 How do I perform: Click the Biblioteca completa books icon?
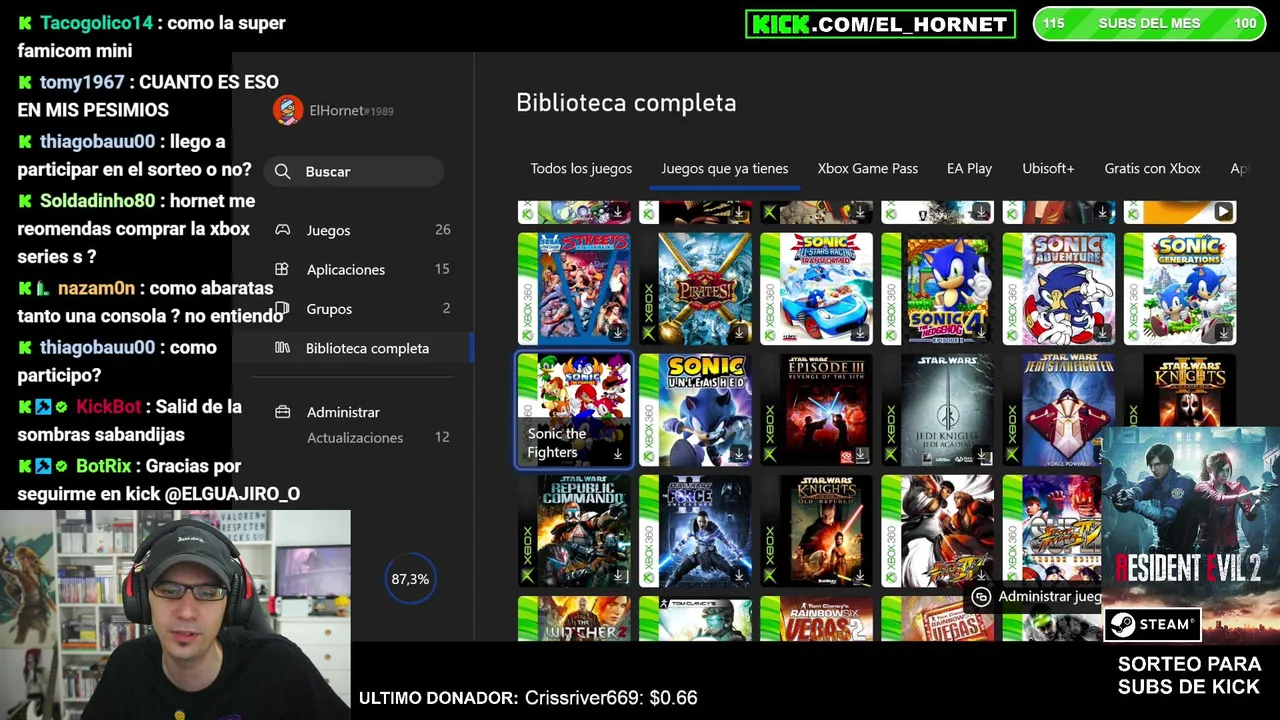[283, 348]
